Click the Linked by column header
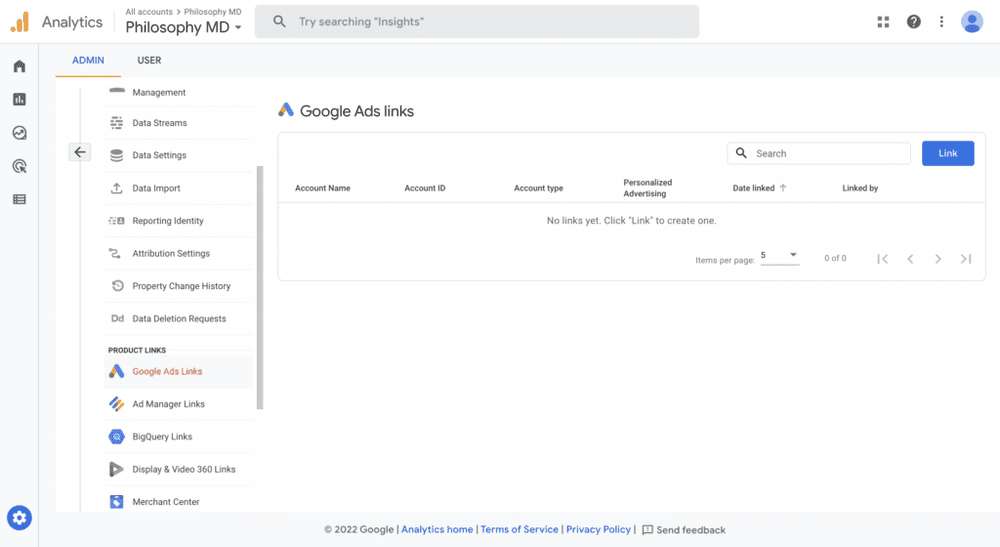Viewport: 1000px width, 547px height. point(860,188)
